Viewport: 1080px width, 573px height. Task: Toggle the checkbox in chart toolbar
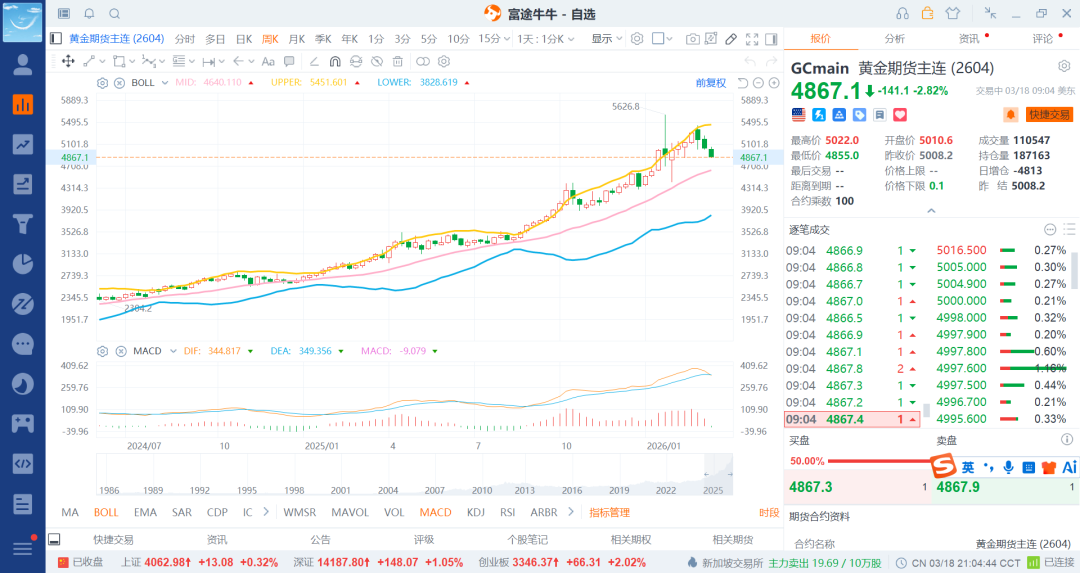point(658,39)
